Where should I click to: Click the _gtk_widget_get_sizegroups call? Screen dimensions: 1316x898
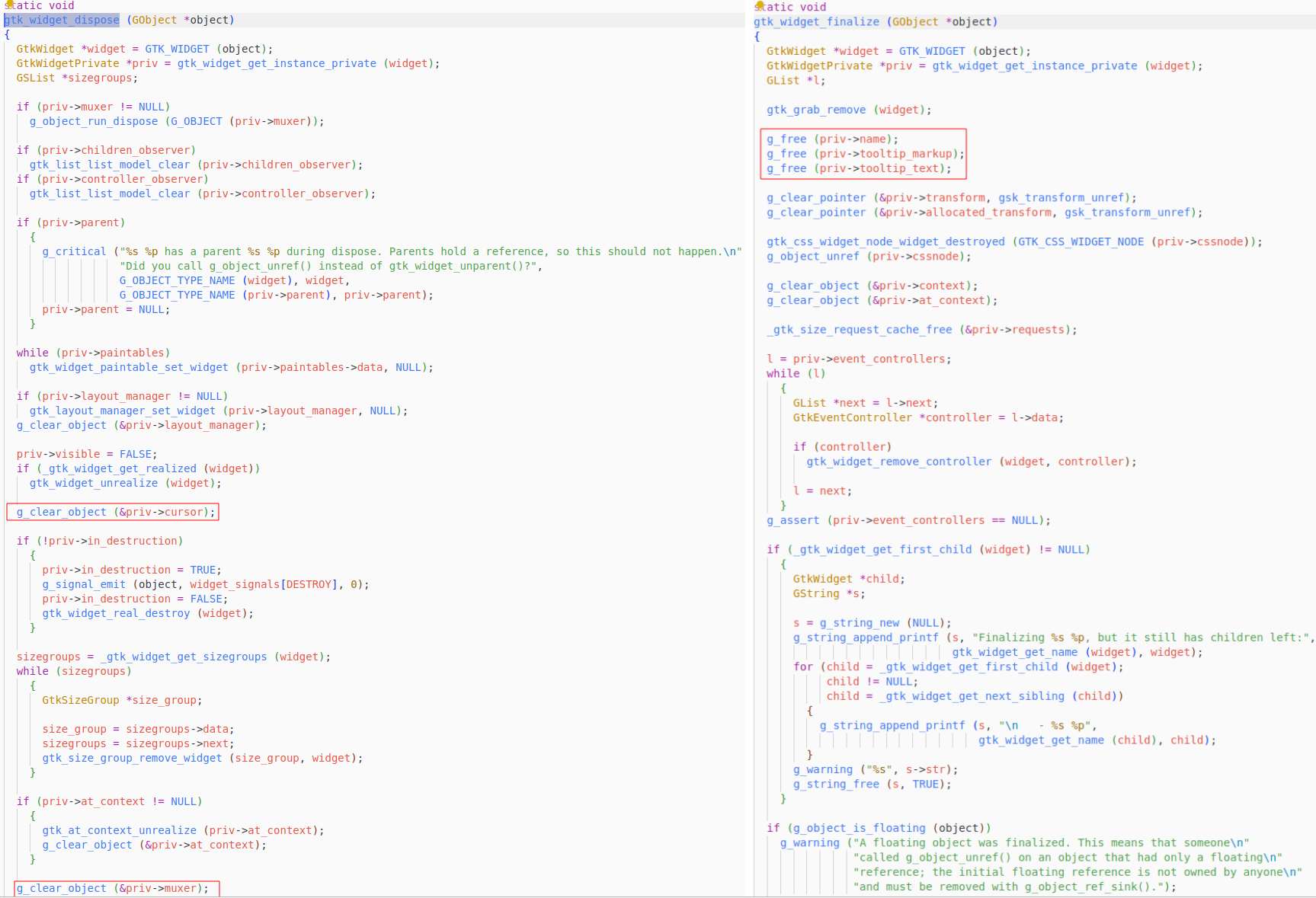coord(215,657)
